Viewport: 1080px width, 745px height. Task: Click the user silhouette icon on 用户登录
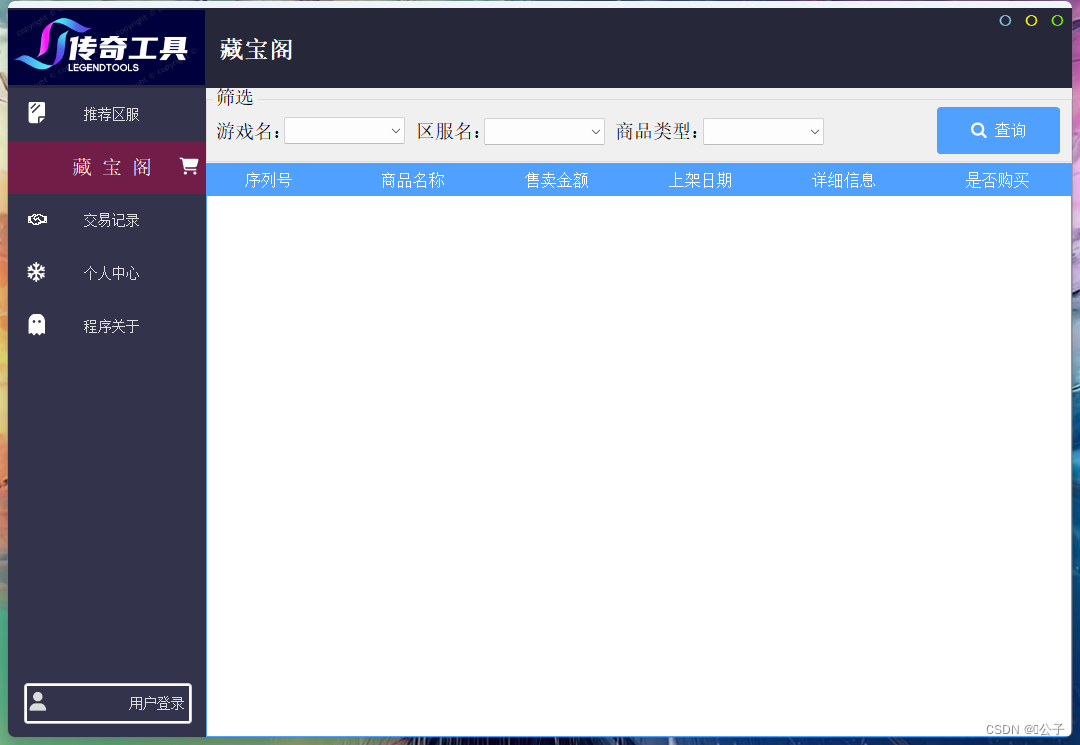(38, 703)
